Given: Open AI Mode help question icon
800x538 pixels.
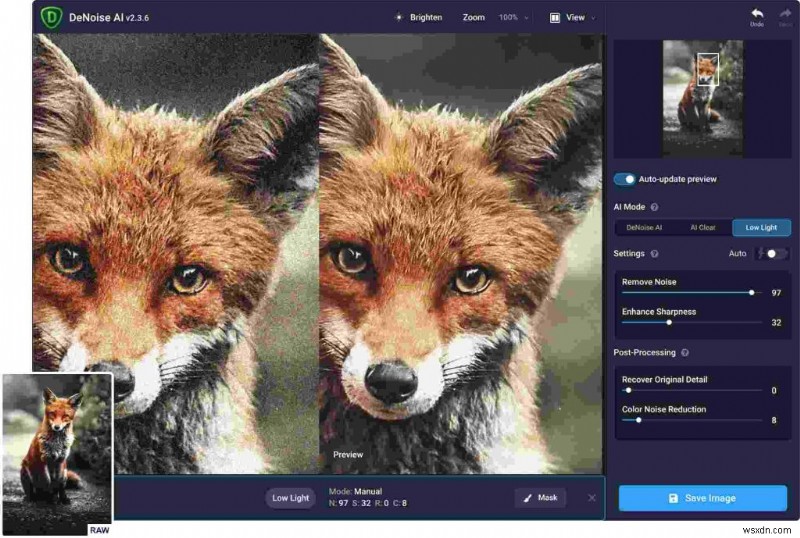Looking at the screenshot, I should (654, 207).
